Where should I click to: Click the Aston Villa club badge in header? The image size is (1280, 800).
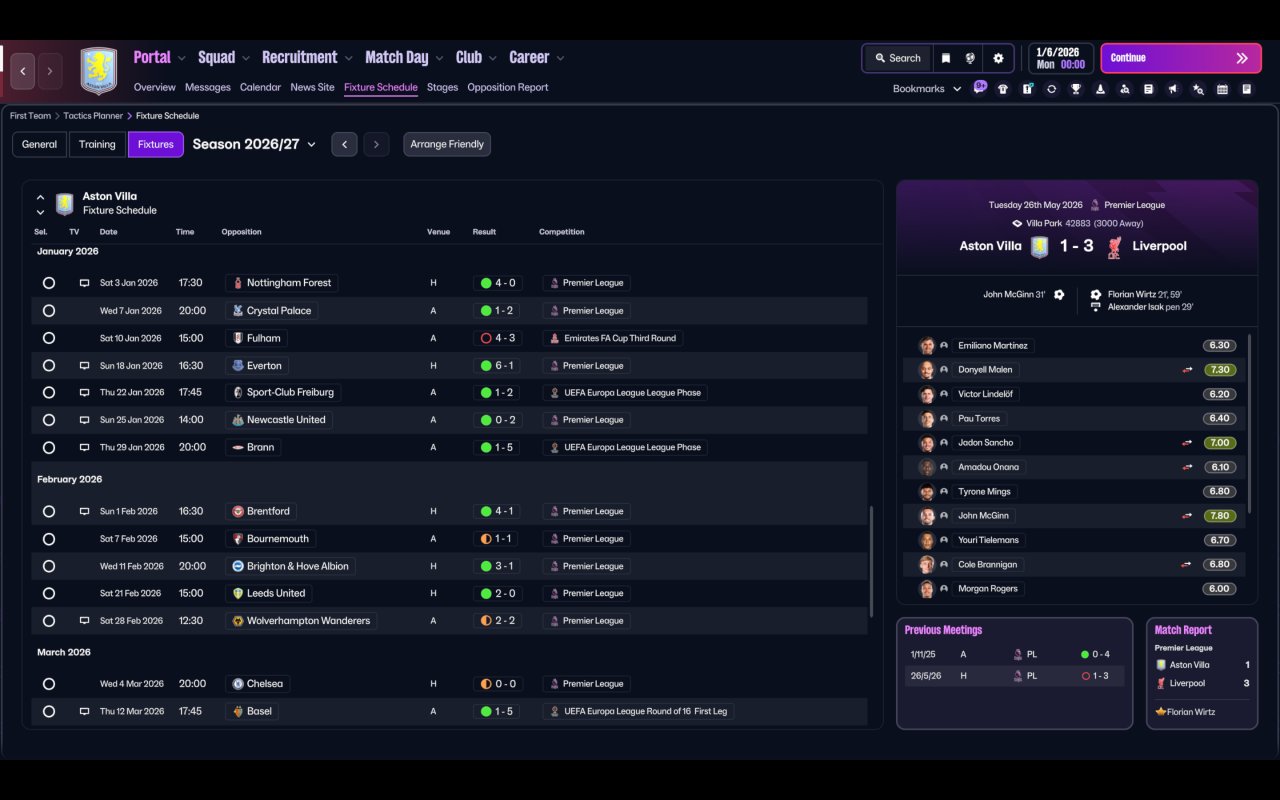(98, 71)
